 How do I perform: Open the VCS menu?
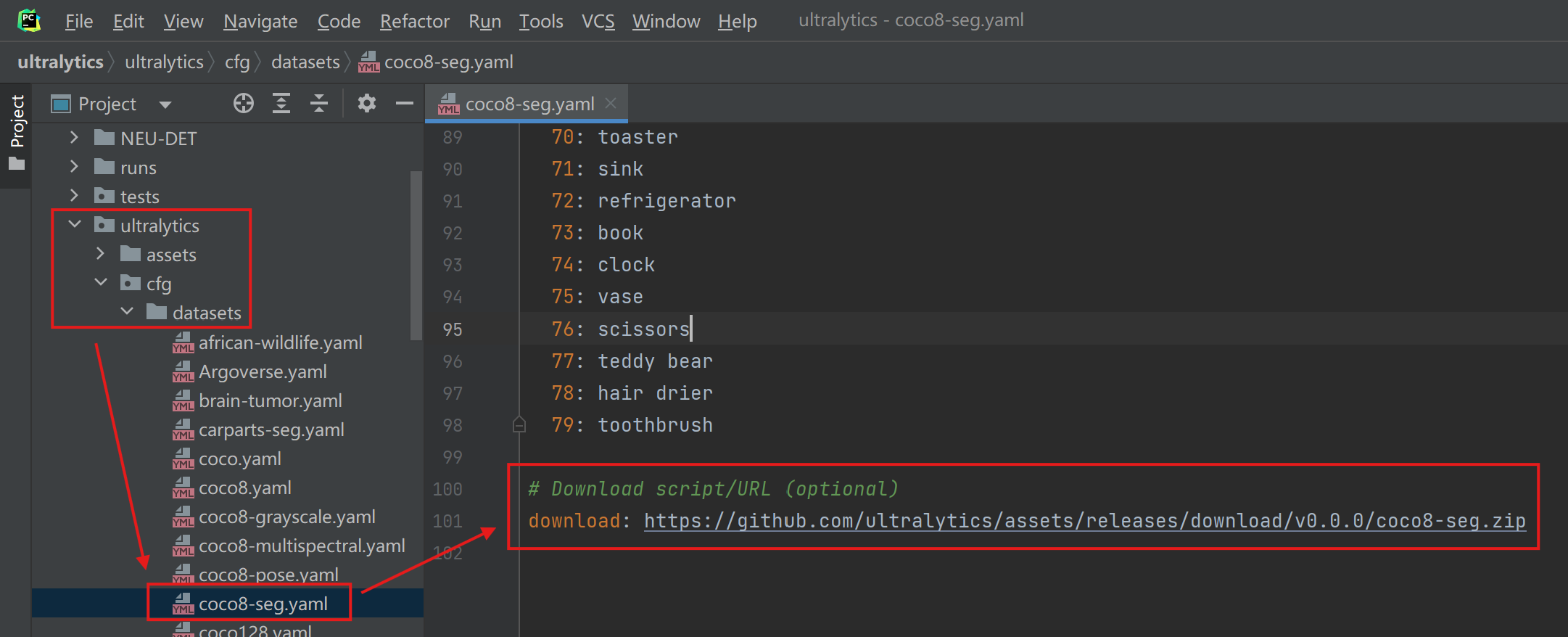(x=598, y=21)
